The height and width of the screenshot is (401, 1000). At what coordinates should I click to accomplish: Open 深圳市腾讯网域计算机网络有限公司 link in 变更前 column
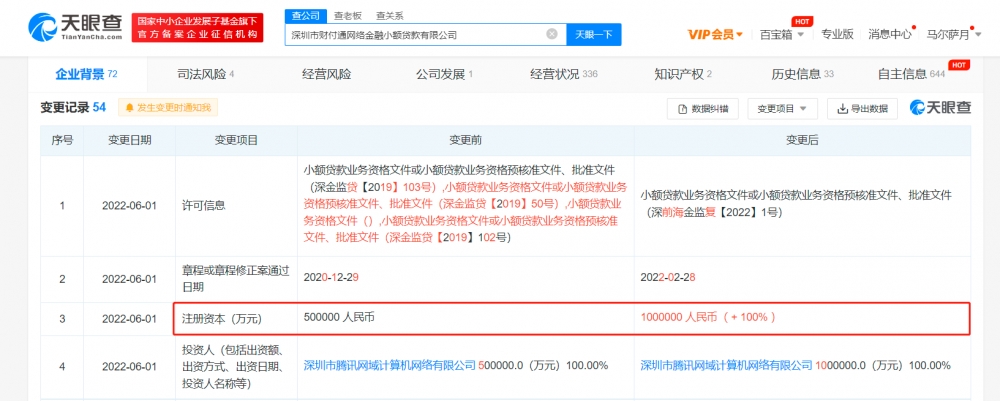coord(390,366)
